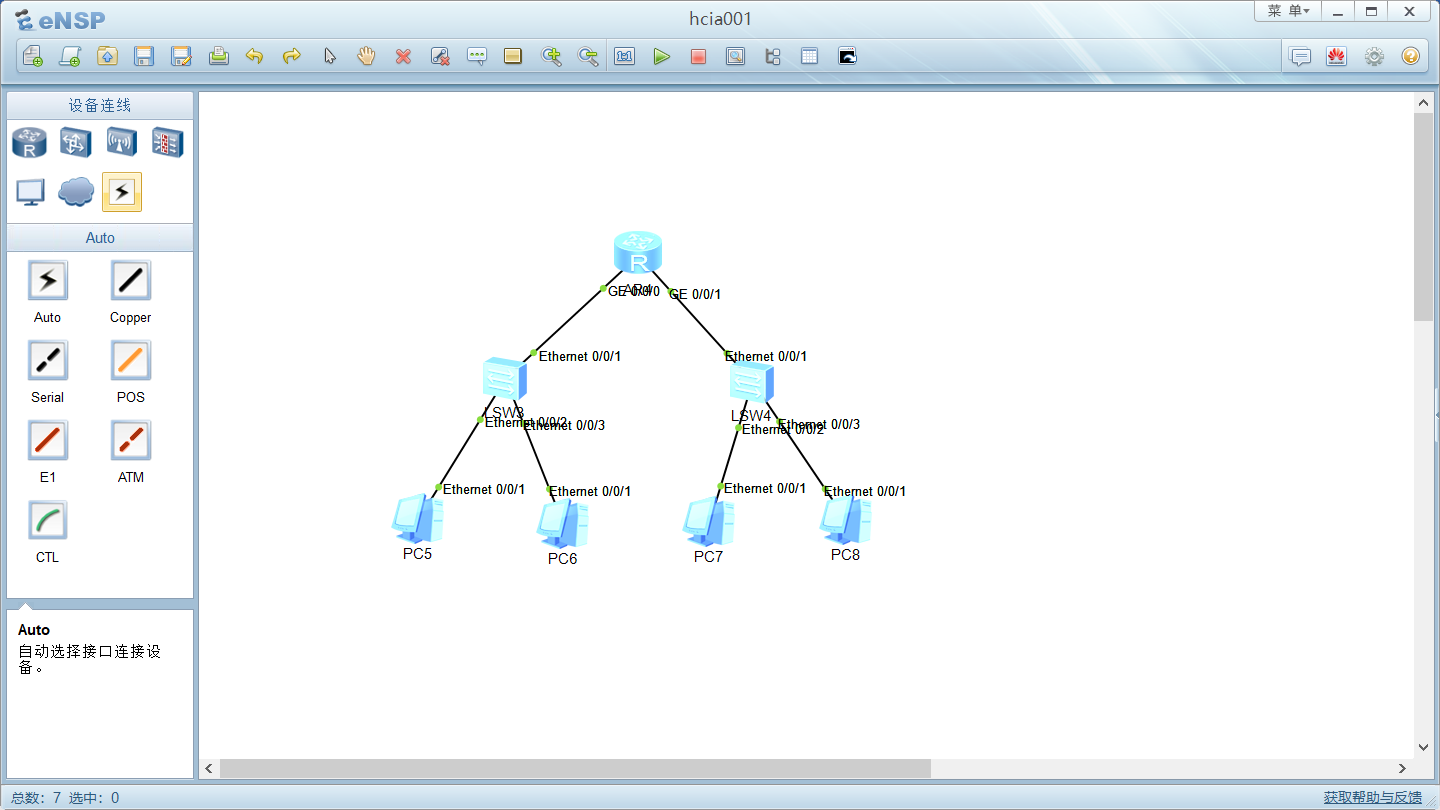Zoom in on the topology

click(x=551, y=57)
